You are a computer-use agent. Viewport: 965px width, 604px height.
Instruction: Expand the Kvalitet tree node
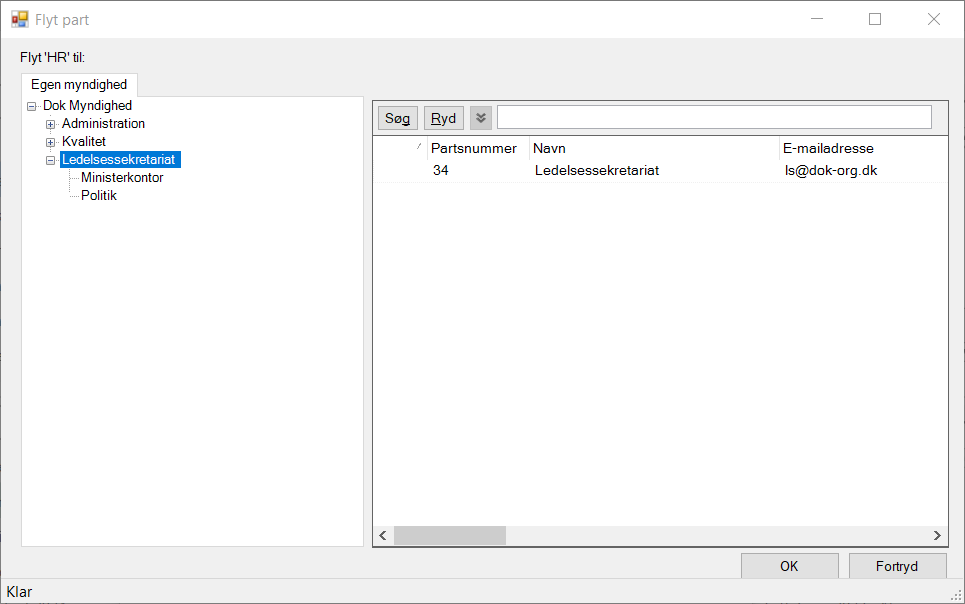[x=51, y=142]
